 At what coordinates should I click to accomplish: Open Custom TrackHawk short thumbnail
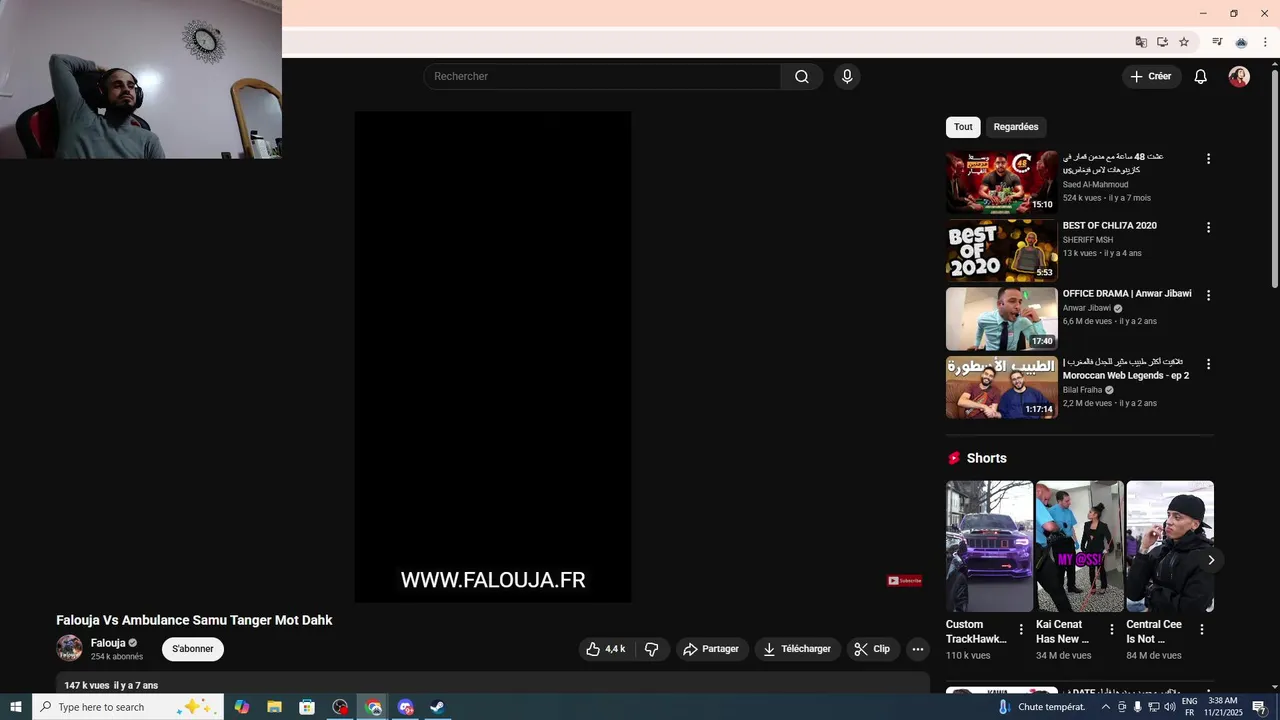(x=989, y=546)
